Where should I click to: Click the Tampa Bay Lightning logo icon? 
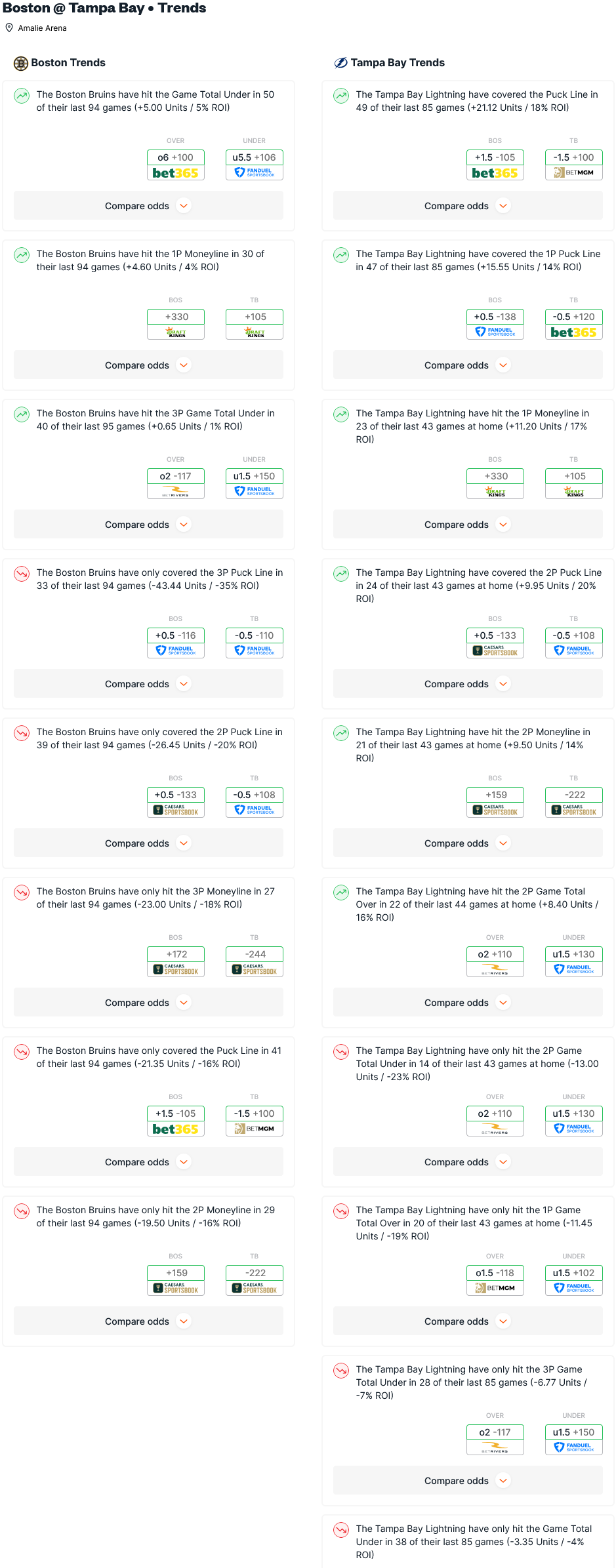[341, 63]
